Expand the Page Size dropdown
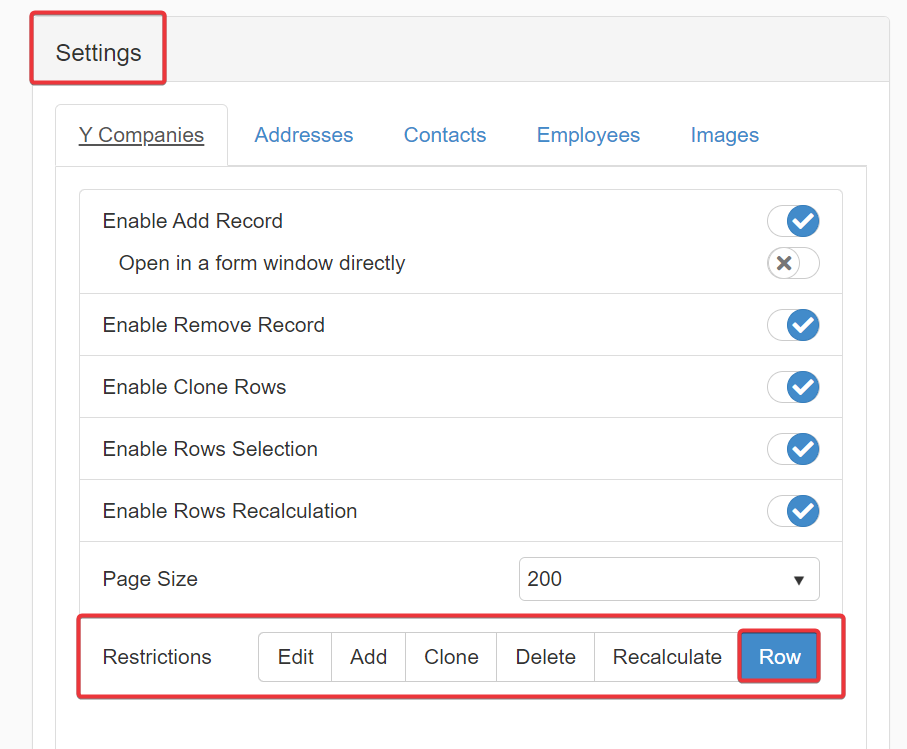Image resolution: width=907 pixels, height=749 pixels. [x=668, y=579]
